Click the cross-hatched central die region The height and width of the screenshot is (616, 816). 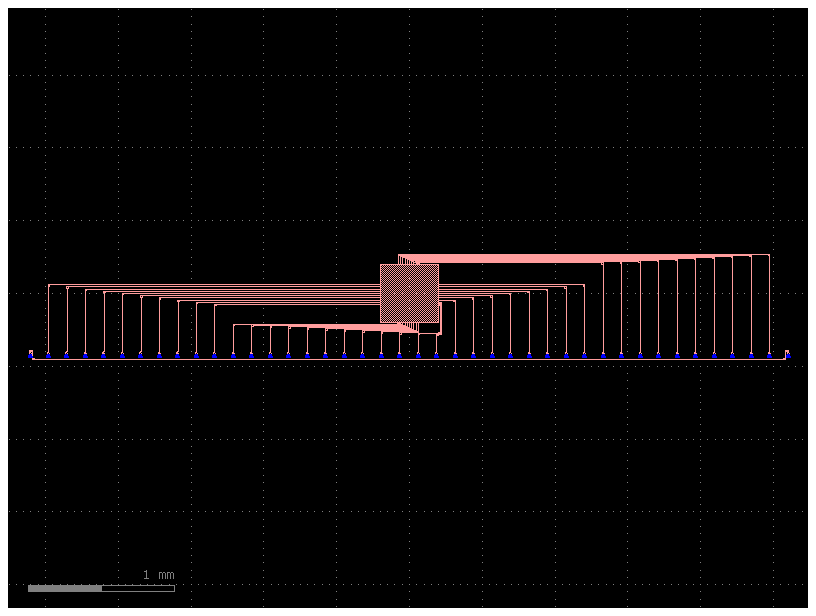pyautogui.click(x=410, y=295)
